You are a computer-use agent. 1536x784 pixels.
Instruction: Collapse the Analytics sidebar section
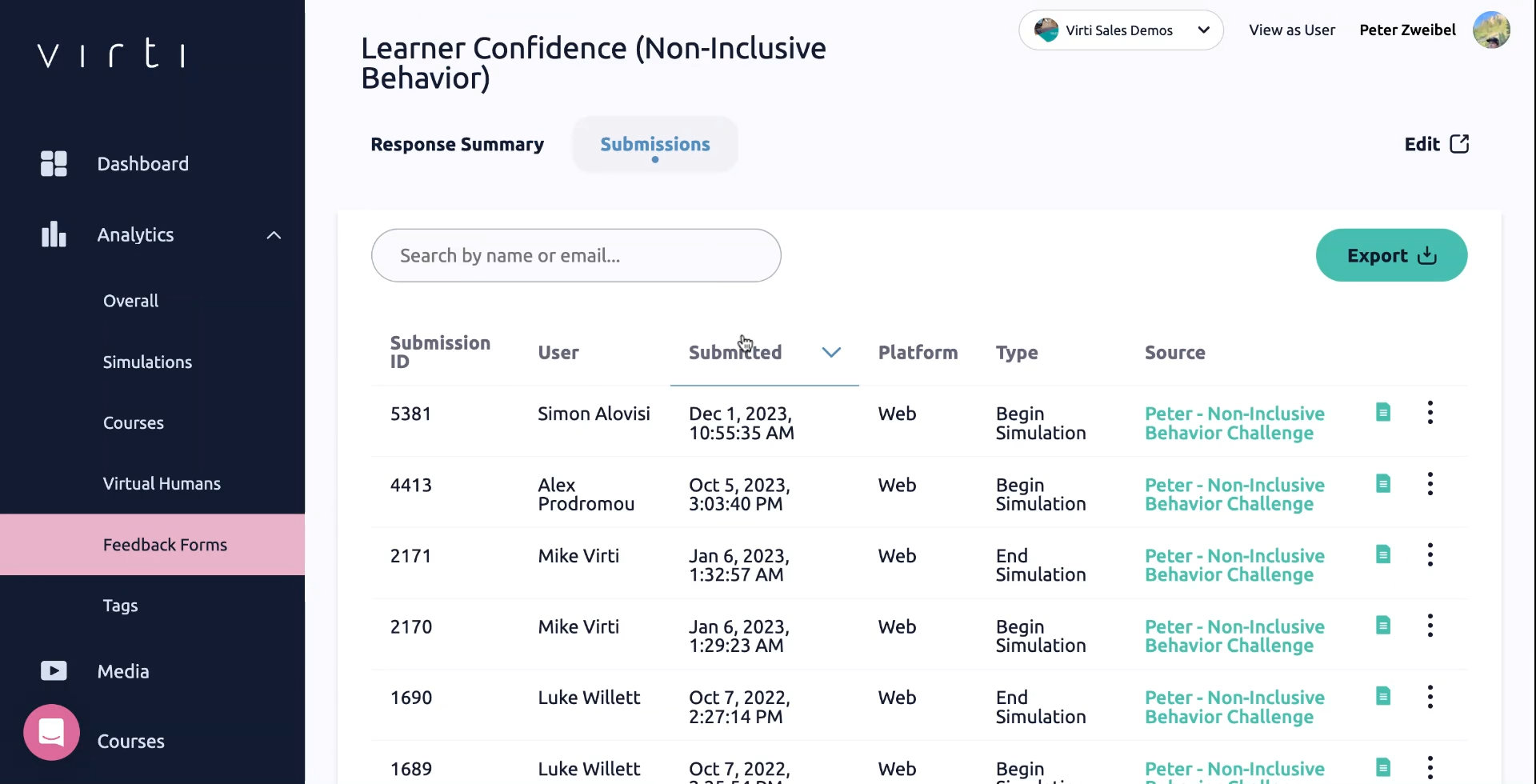[x=274, y=235]
